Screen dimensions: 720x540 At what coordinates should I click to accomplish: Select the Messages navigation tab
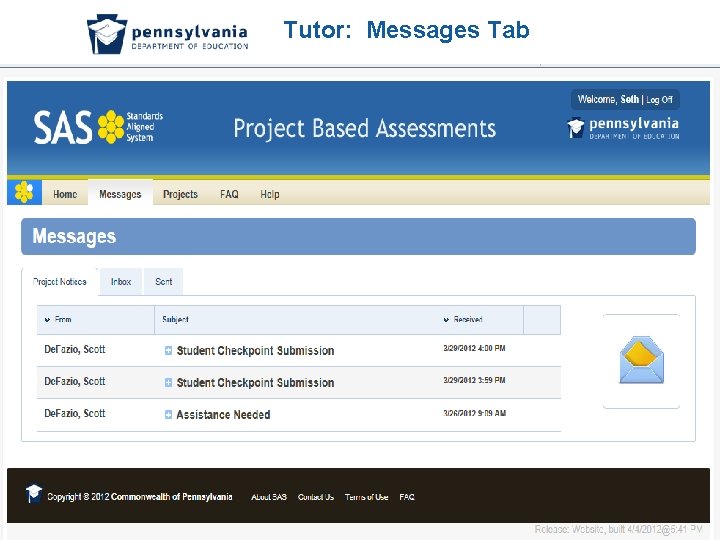coord(120,194)
